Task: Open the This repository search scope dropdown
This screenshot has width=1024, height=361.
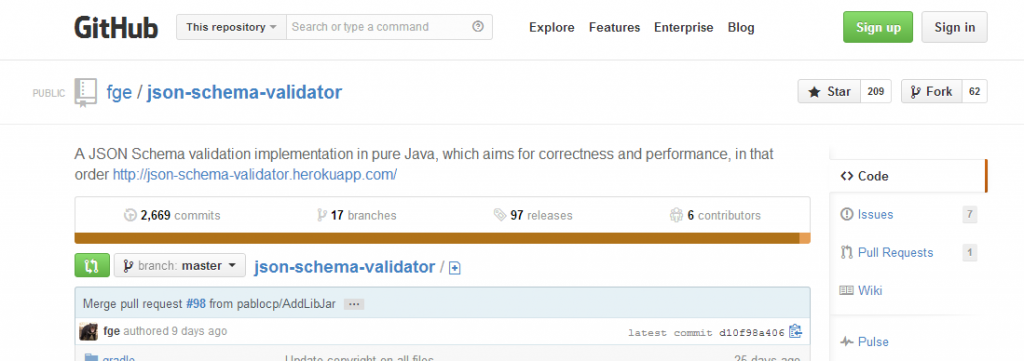Action: (231, 27)
